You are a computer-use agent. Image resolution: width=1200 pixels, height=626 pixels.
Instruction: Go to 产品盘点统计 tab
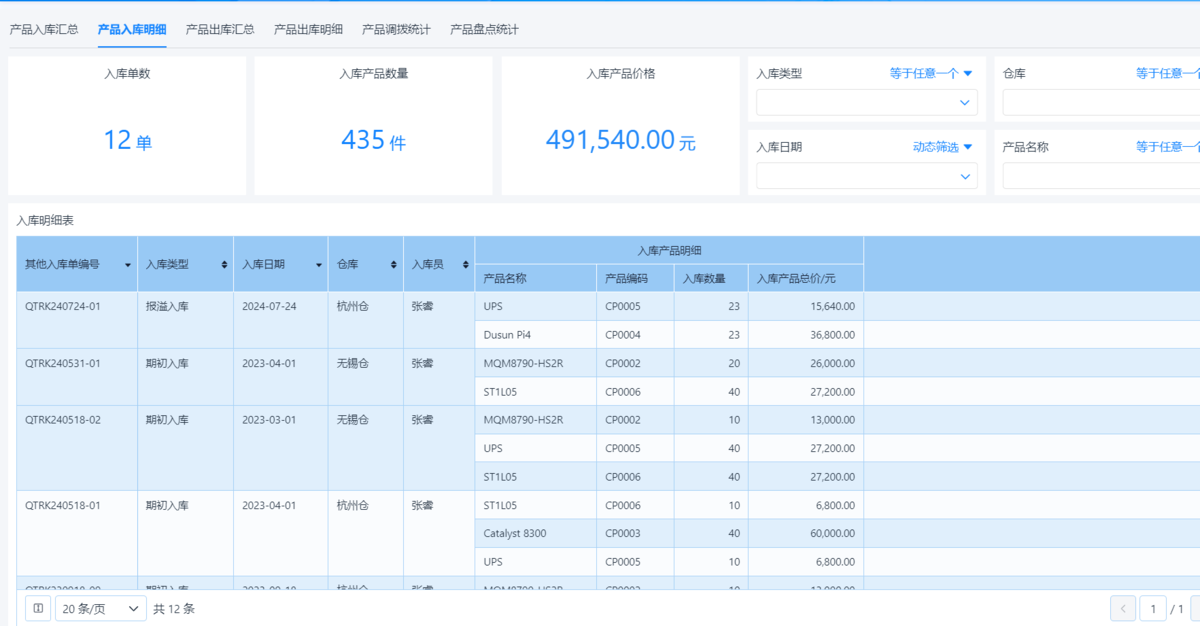pos(484,29)
